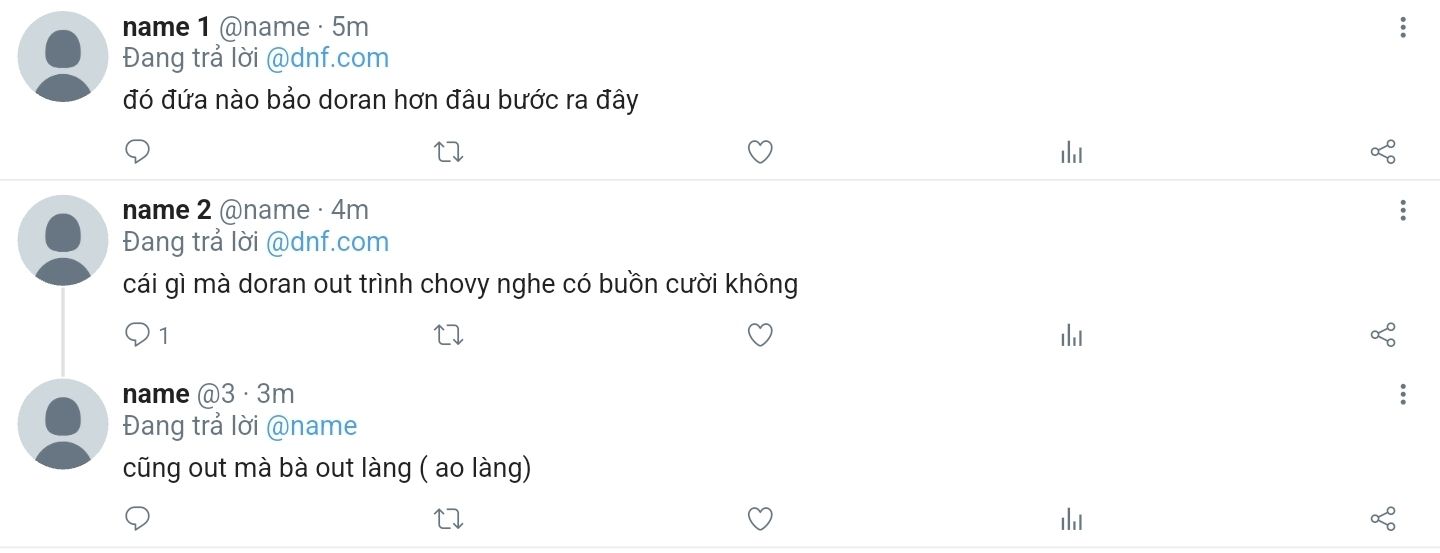Retweet name 1's post about doran
This screenshot has height=553, width=1440.
click(449, 152)
